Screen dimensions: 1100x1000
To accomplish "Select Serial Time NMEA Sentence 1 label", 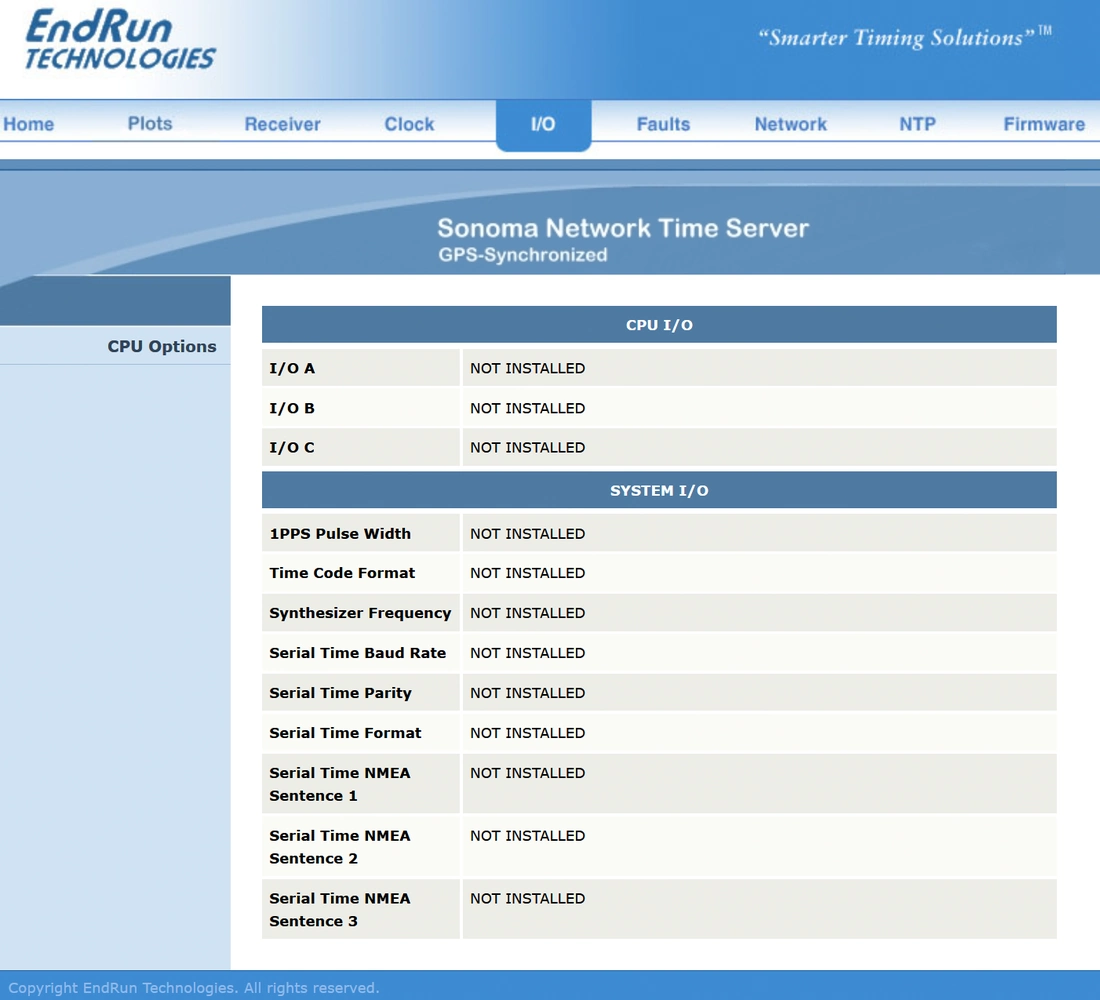I will [340, 784].
